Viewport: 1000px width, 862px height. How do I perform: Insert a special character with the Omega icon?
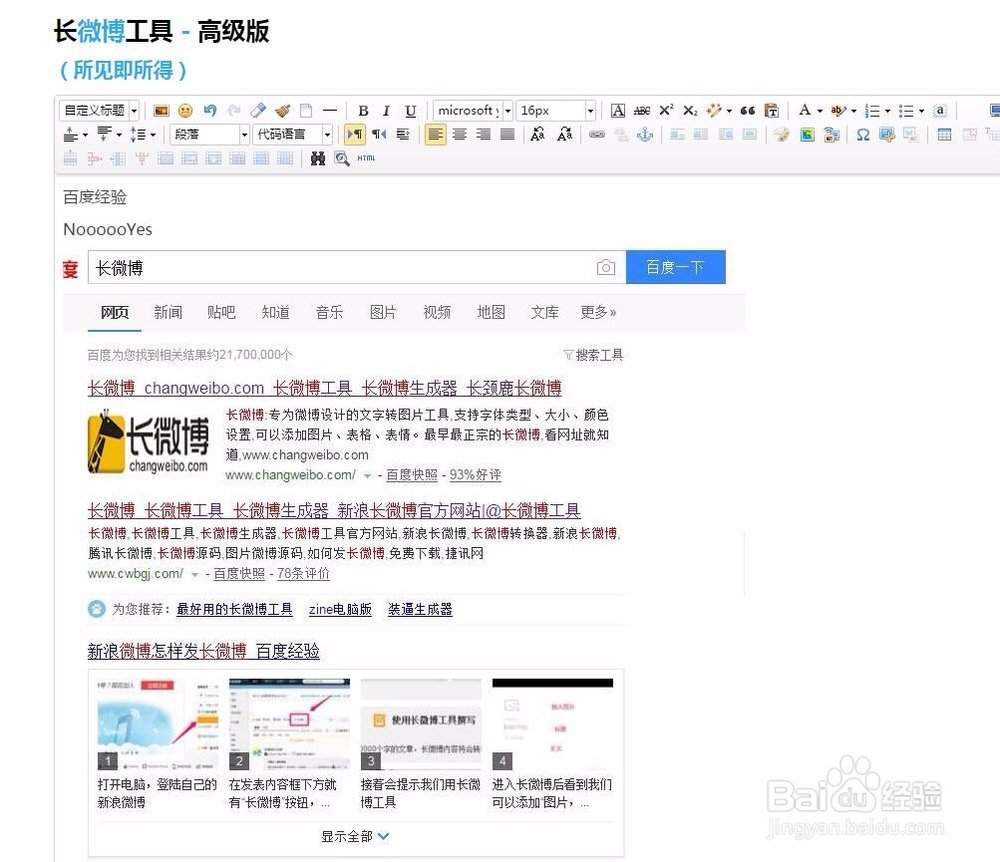click(863, 134)
